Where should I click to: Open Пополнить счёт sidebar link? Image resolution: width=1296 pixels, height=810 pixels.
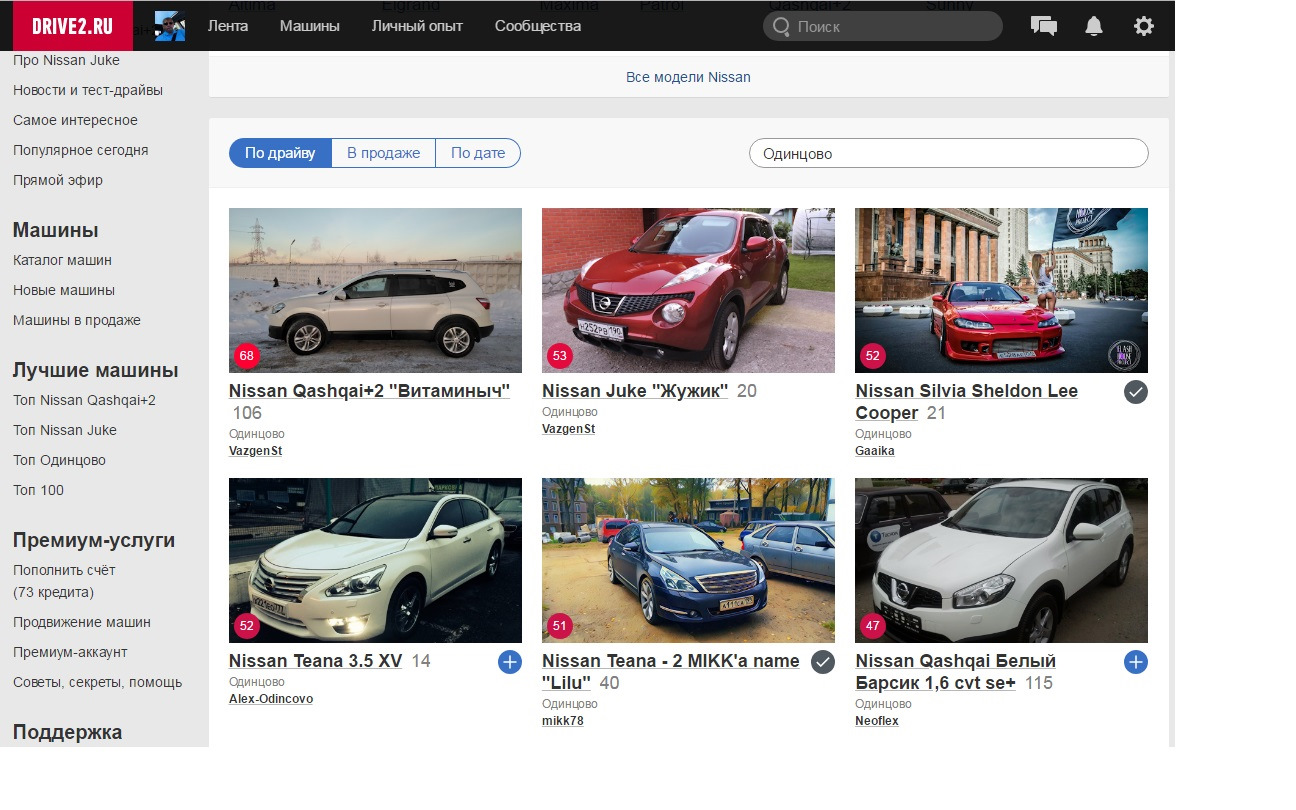[64, 570]
